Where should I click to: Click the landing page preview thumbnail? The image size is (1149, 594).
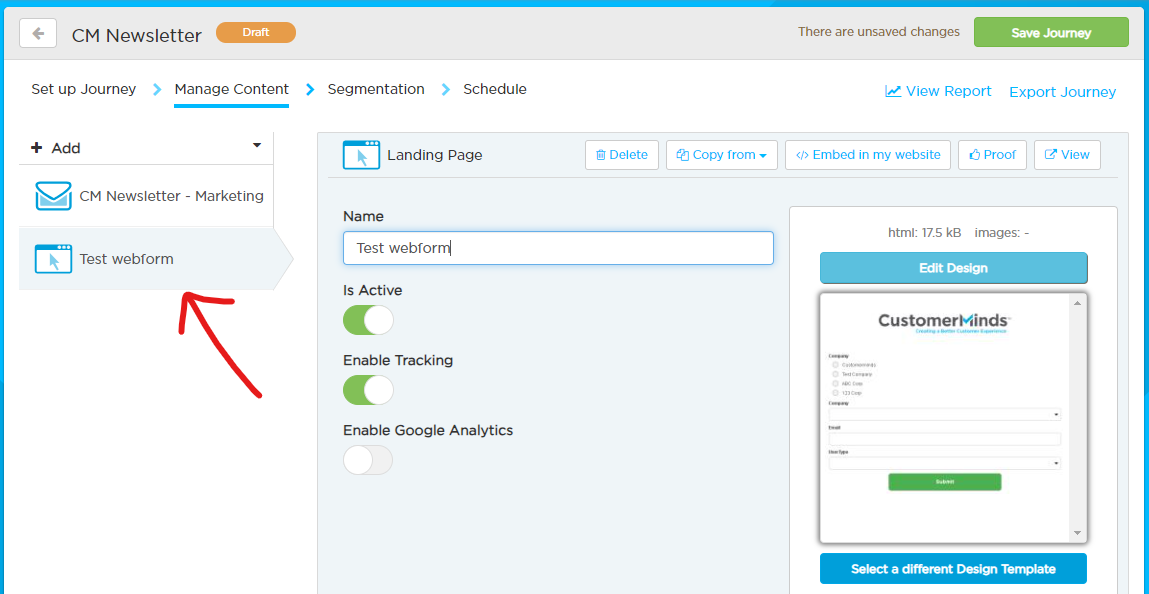pos(953,418)
